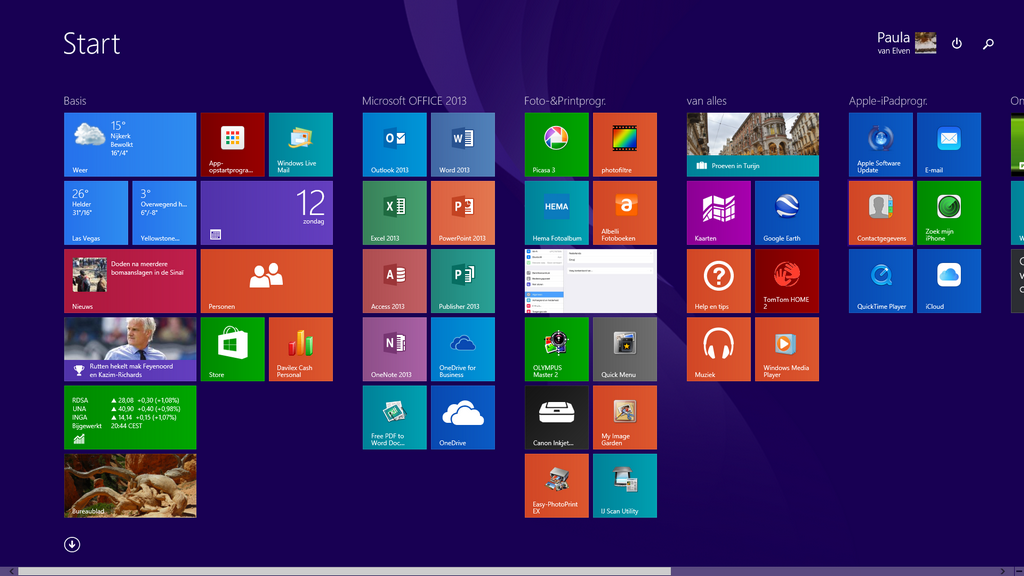The image size is (1024, 576).
Task: Launch Picasa 3
Action: (x=556, y=144)
